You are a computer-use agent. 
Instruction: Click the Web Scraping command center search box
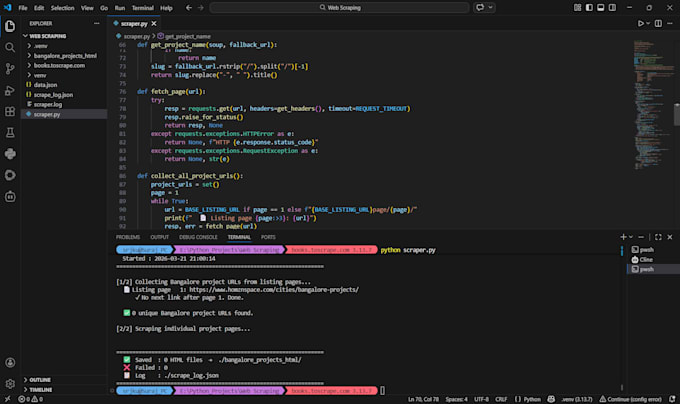(x=340, y=7)
